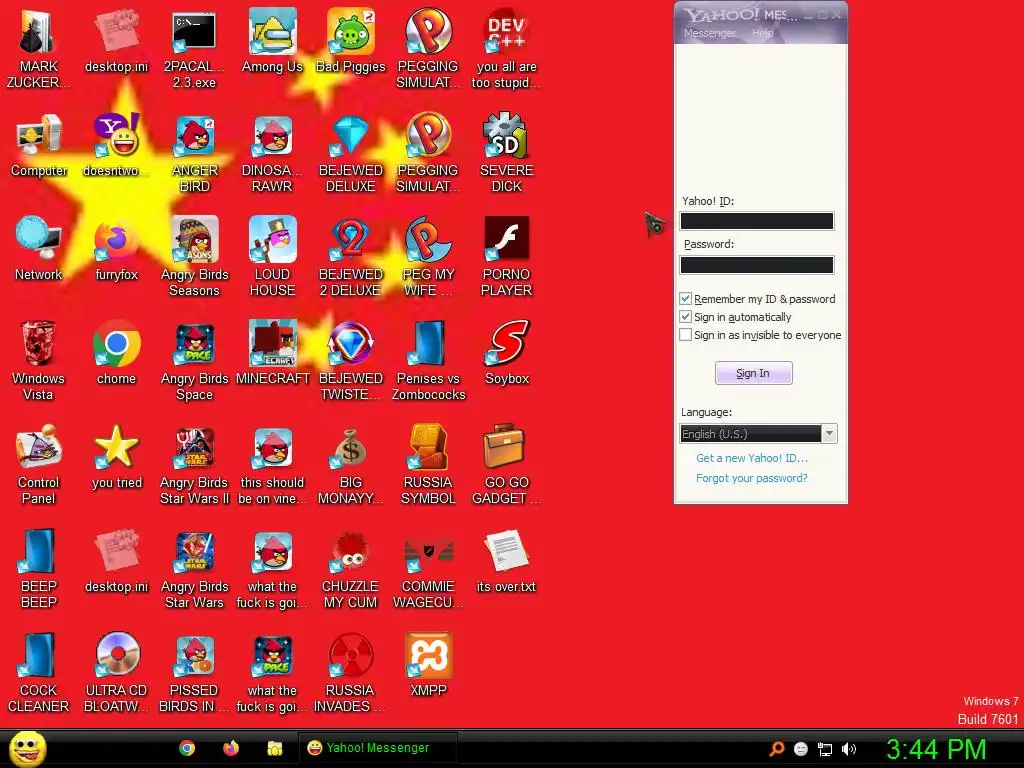Select the doesntwo Yahoo smiley icon
The height and width of the screenshot is (768, 1024).
coord(116,146)
